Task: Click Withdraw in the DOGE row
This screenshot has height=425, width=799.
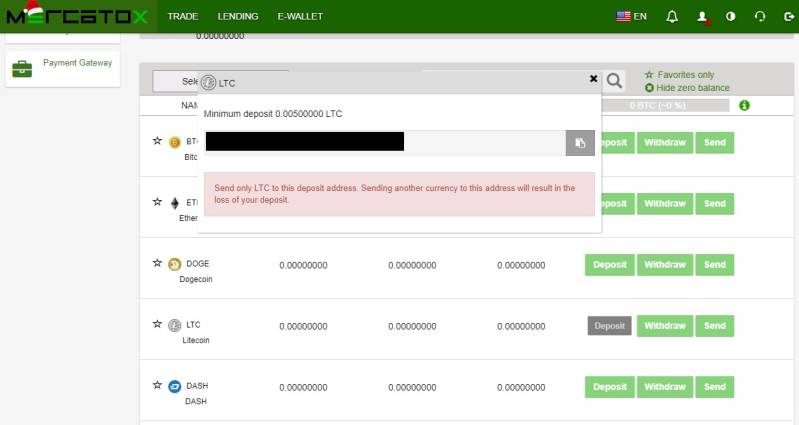Action: 664,265
